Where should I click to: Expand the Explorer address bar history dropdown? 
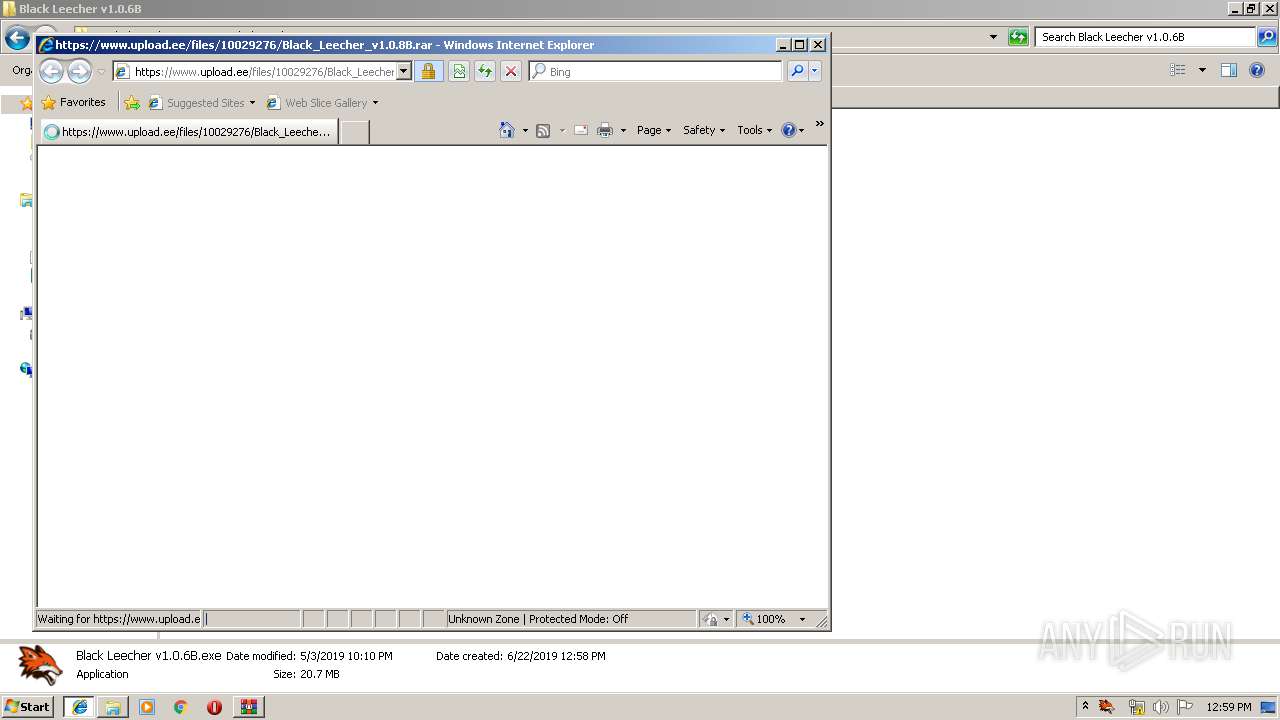coord(993,37)
